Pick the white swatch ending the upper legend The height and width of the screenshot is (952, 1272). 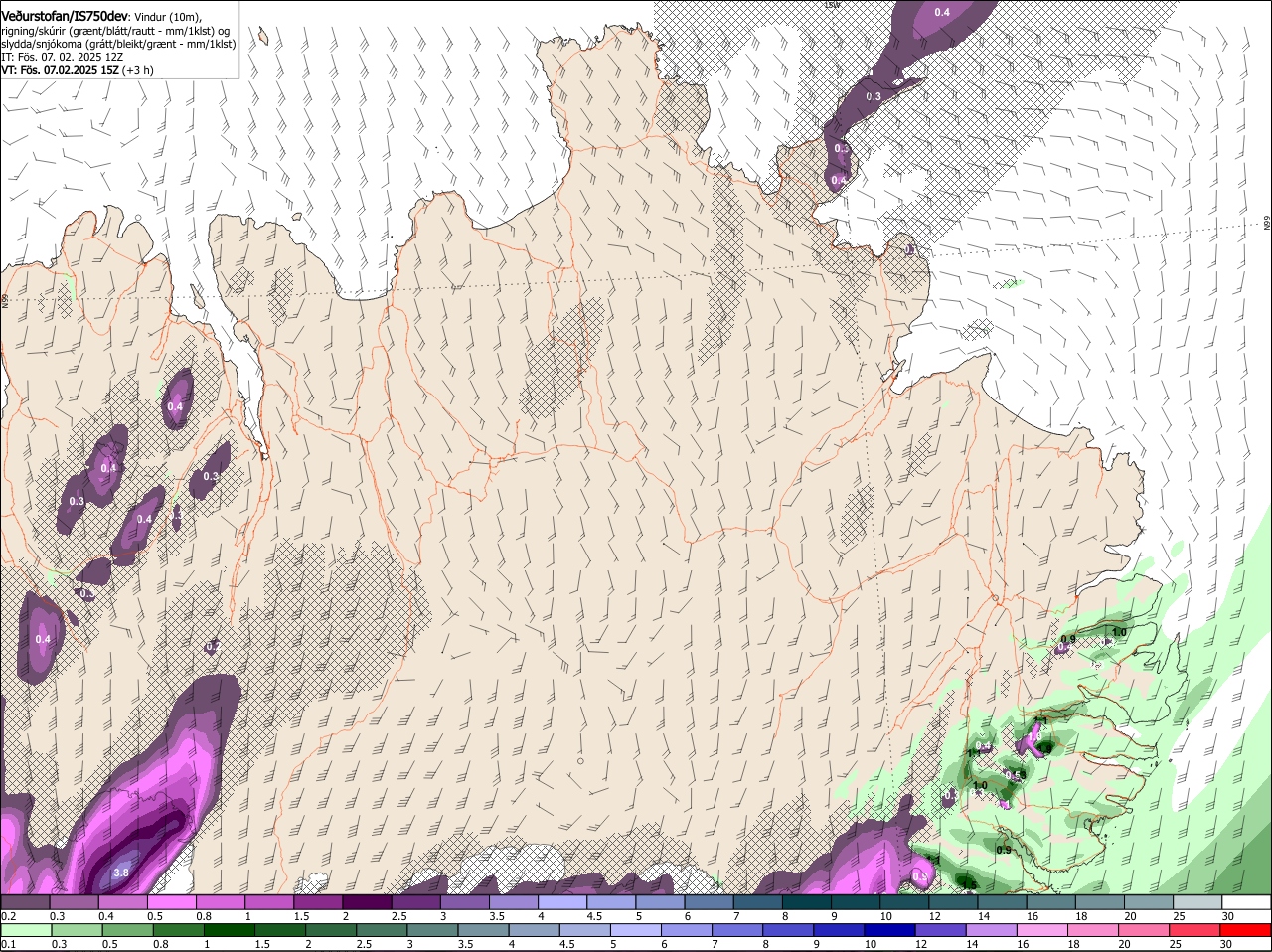pyautogui.click(x=1246, y=902)
